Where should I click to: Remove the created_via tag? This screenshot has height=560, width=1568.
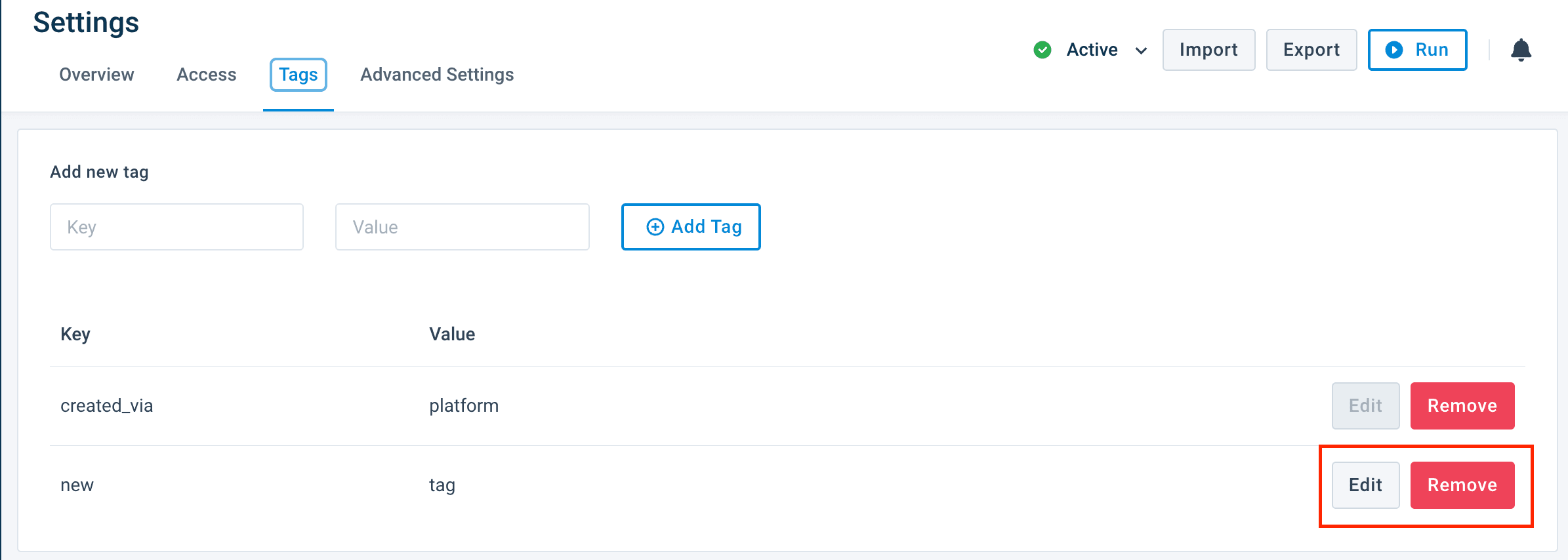point(1462,406)
